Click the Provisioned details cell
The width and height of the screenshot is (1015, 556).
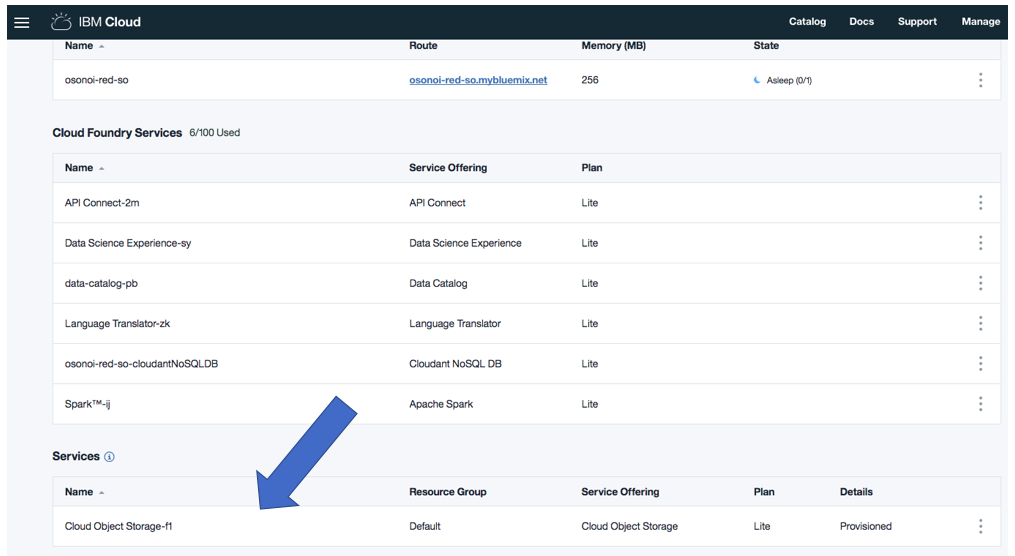pyautogui.click(x=866, y=526)
